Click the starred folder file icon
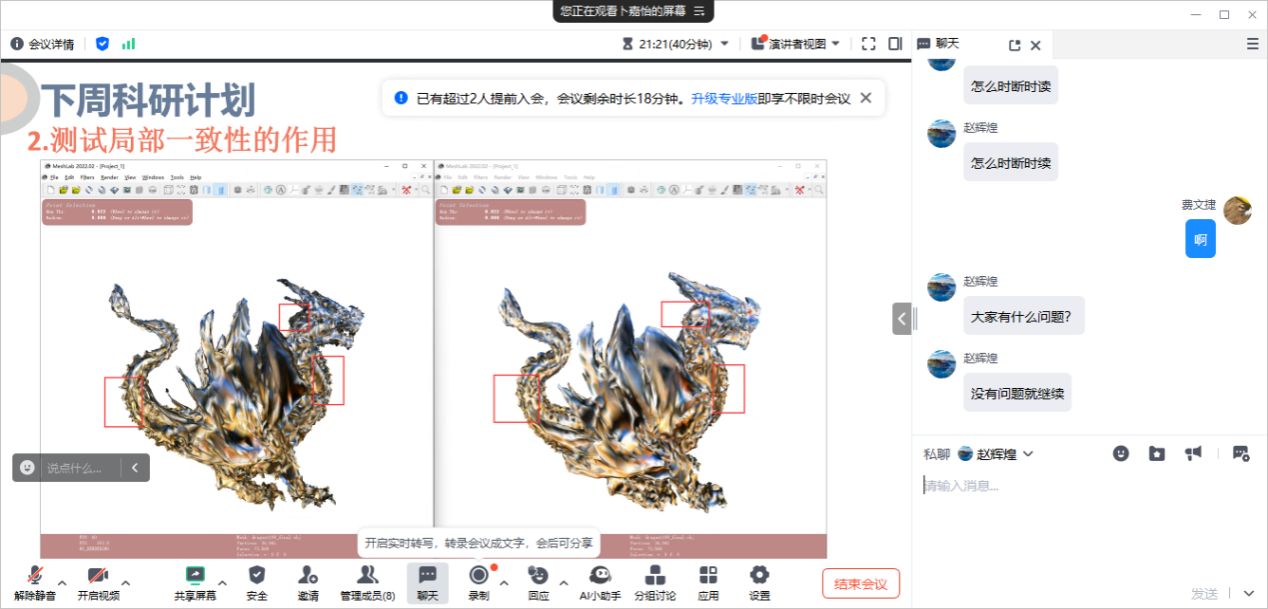Viewport: 1268px width, 609px height. point(1157,453)
